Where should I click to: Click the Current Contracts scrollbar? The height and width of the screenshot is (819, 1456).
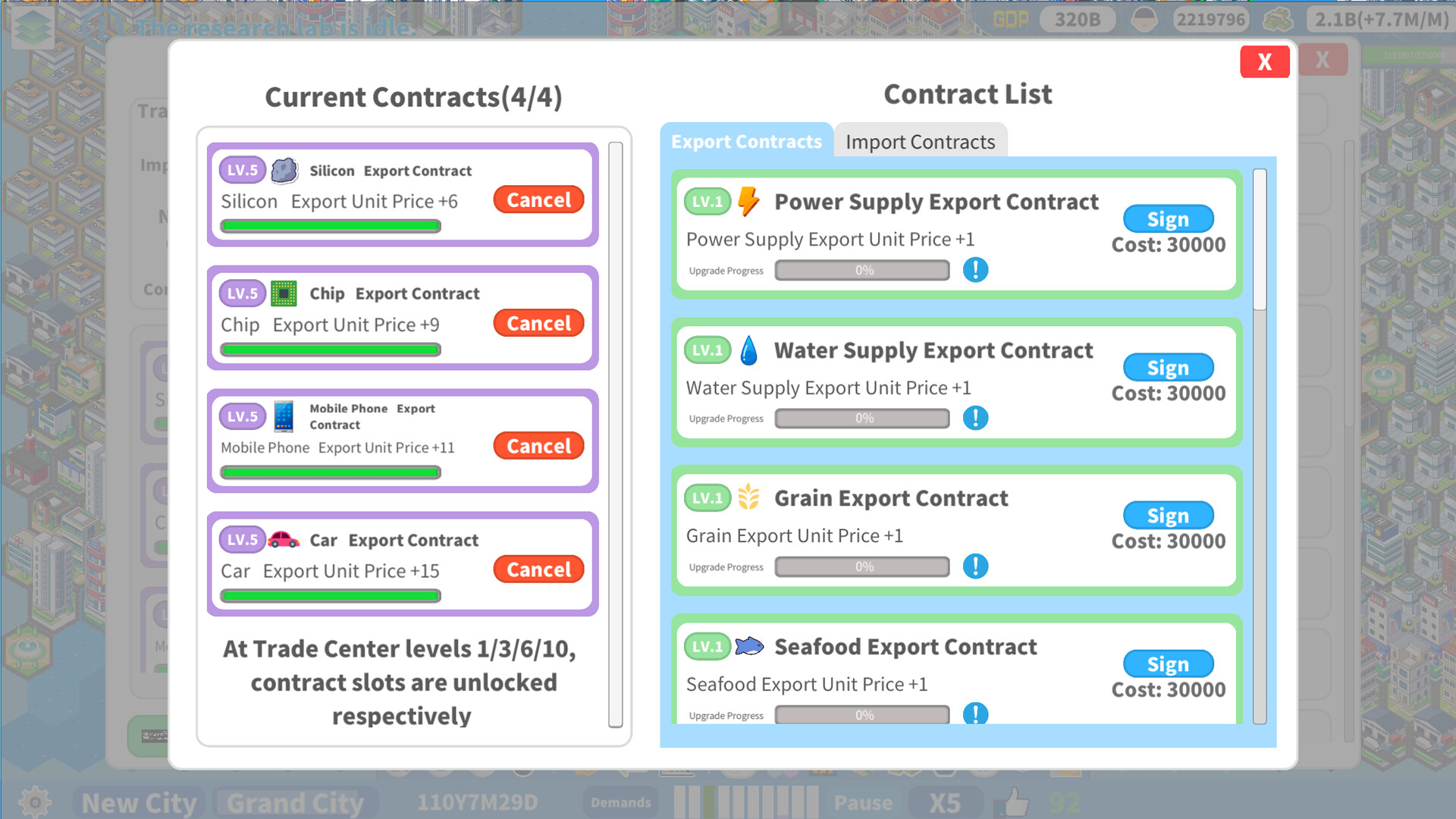[616, 435]
